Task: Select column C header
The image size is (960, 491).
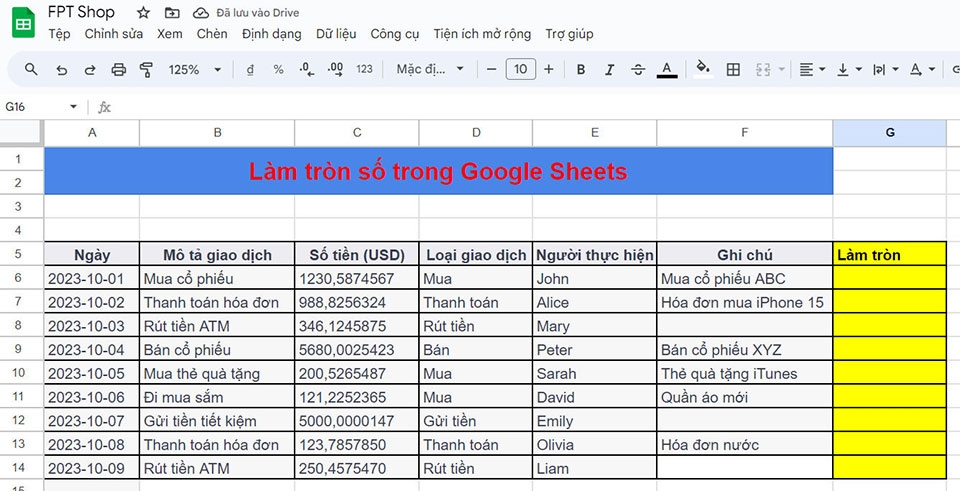Action: [x=357, y=132]
